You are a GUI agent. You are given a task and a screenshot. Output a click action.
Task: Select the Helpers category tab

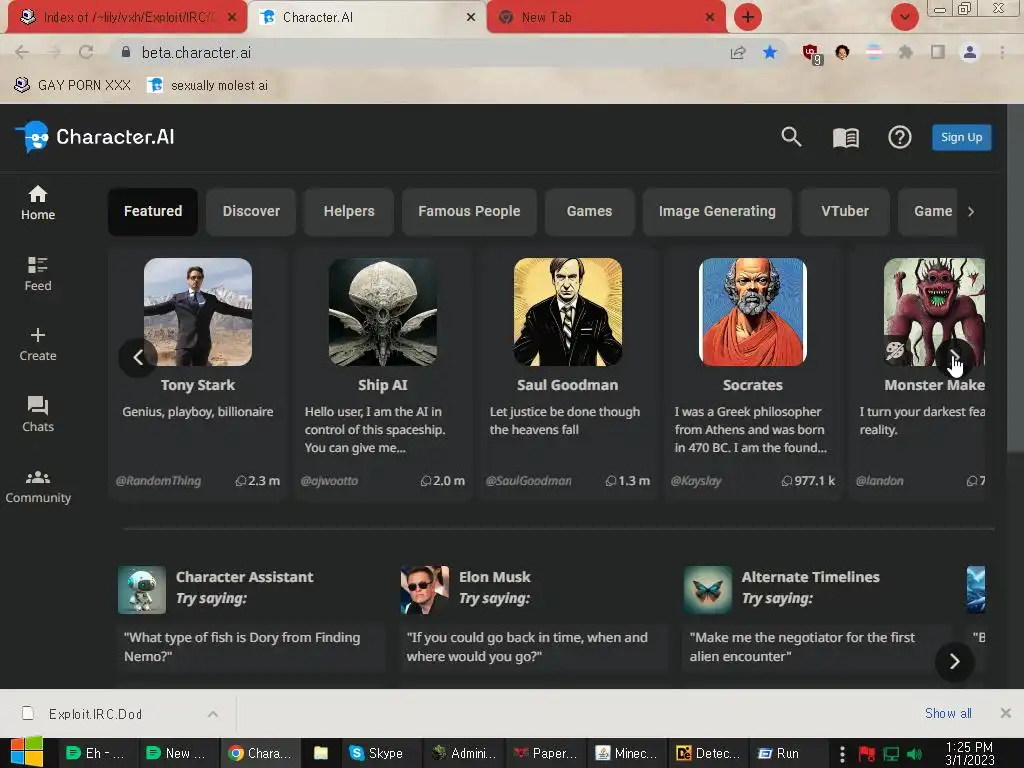[x=349, y=212]
